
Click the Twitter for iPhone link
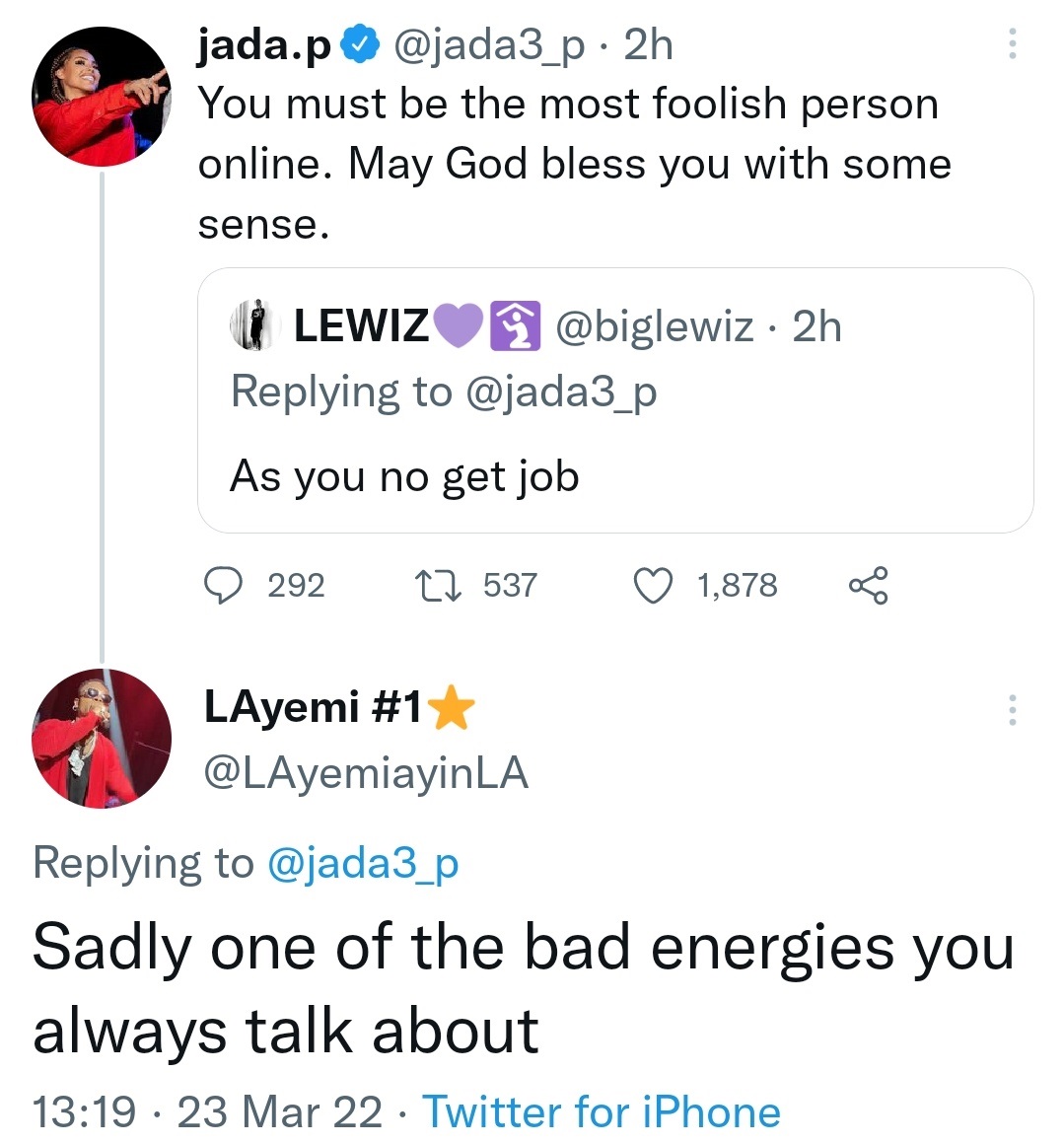click(x=602, y=1112)
